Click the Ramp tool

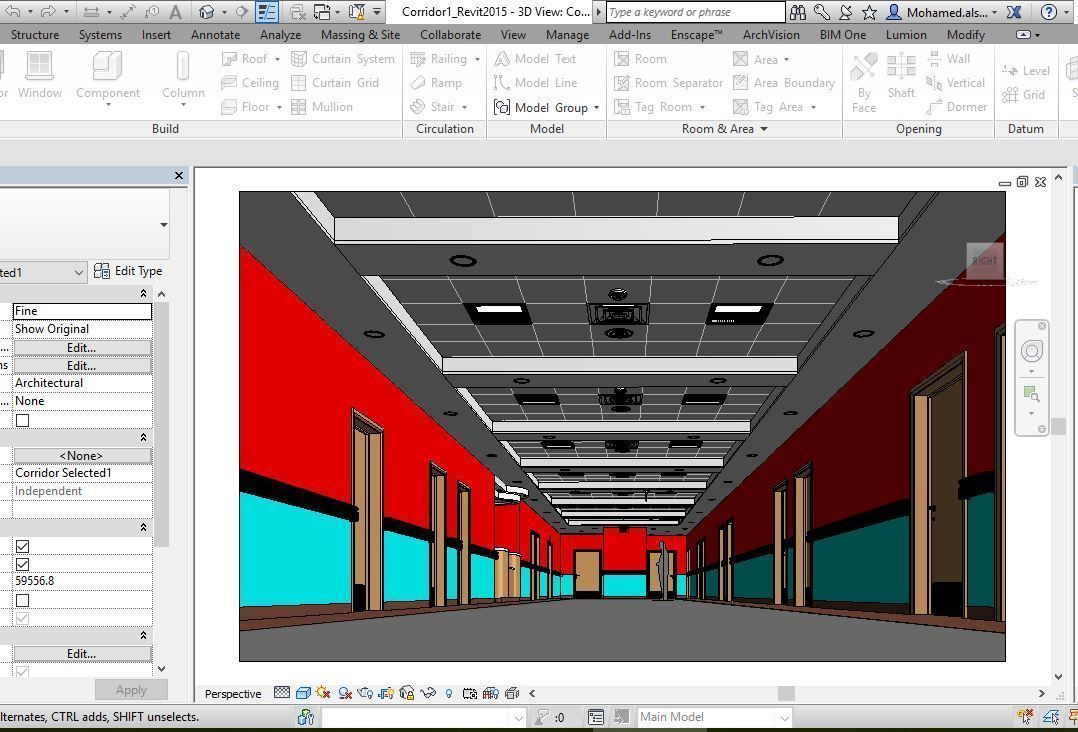436,82
